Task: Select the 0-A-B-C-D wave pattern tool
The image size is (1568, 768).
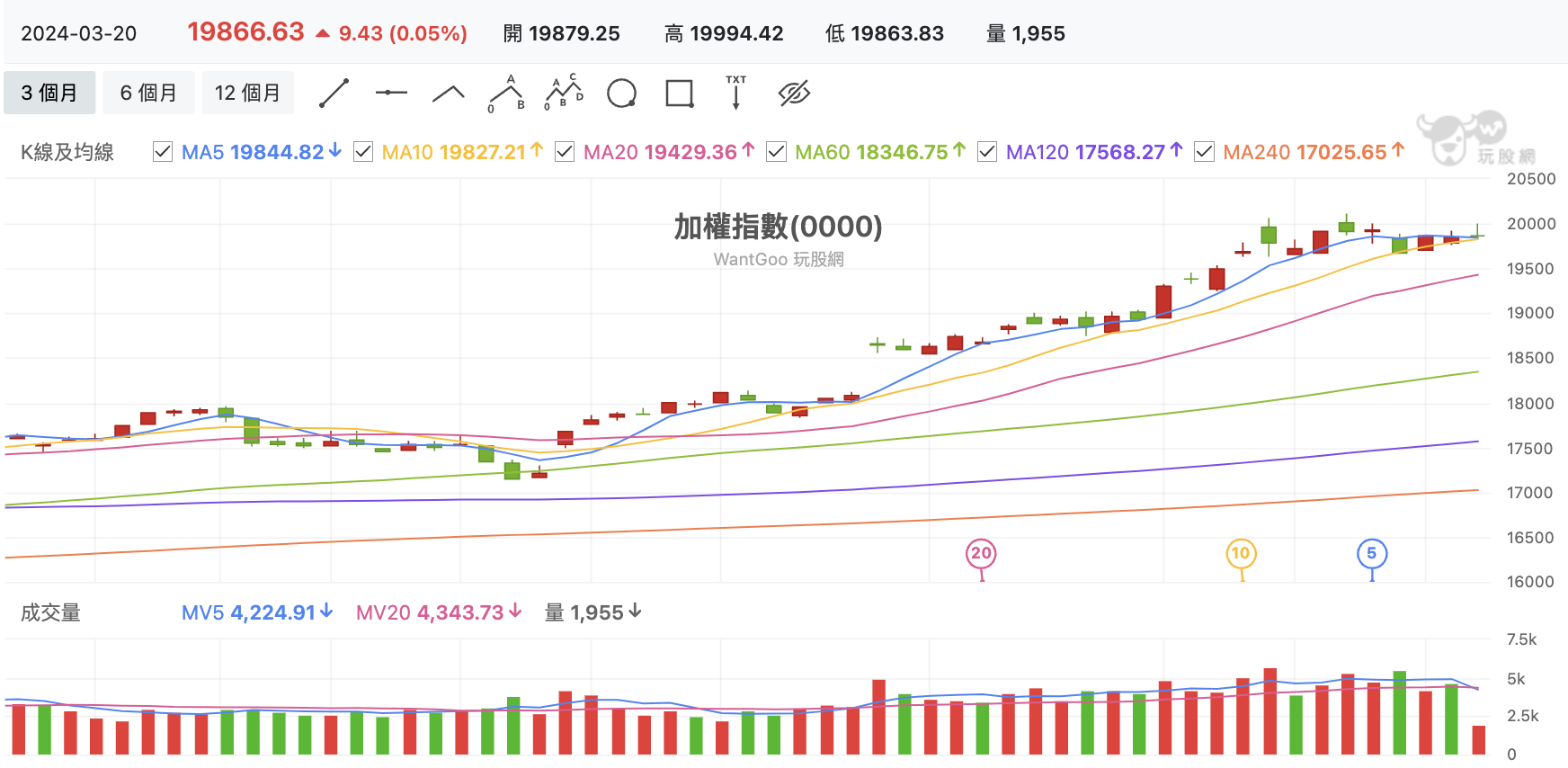Action: coord(564,93)
